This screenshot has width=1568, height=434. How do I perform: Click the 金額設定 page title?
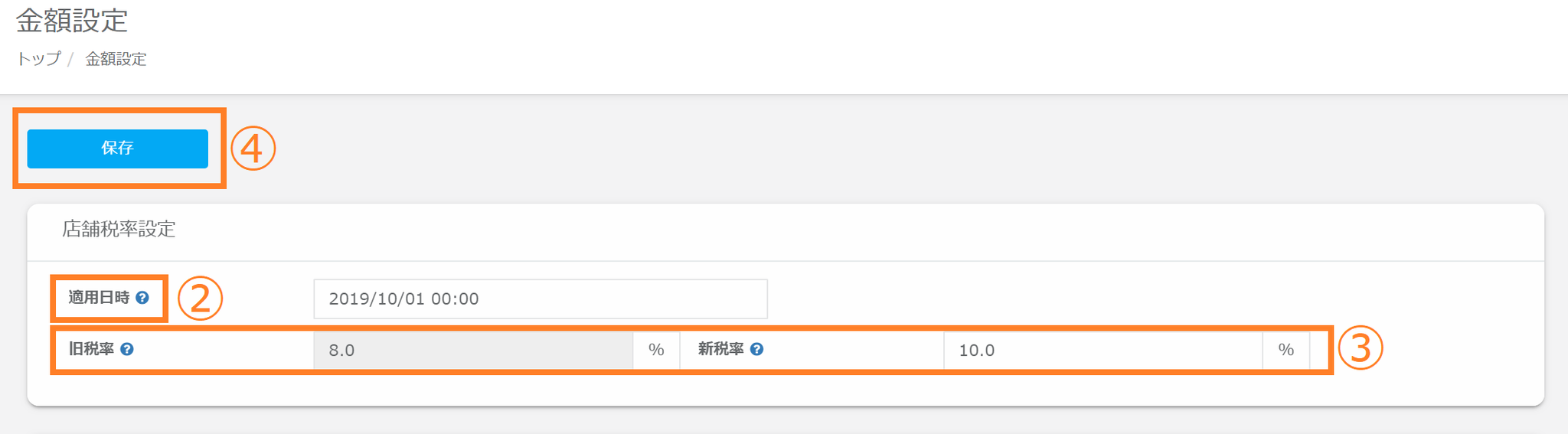point(72,21)
